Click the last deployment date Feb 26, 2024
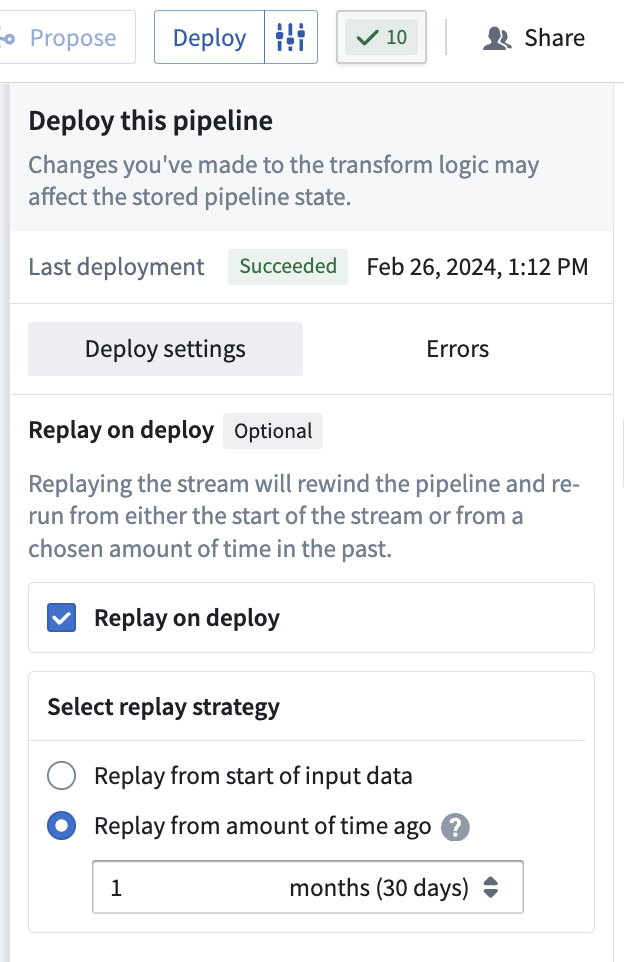This screenshot has width=624, height=962. [477, 267]
